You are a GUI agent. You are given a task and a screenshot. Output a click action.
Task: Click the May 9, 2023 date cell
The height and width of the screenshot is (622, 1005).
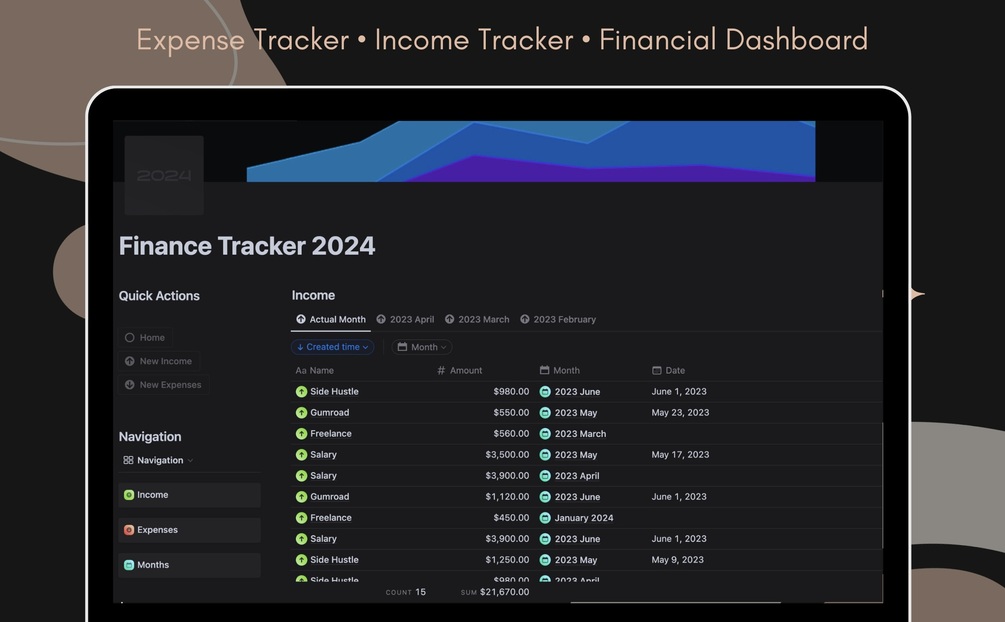pyautogui.click(x=677, y=560)
